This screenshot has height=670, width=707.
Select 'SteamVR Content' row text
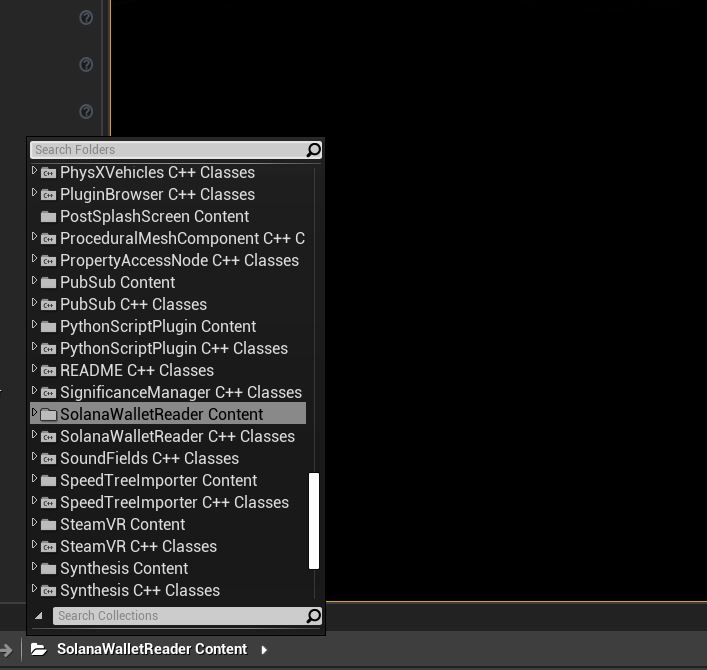(123, 524)
